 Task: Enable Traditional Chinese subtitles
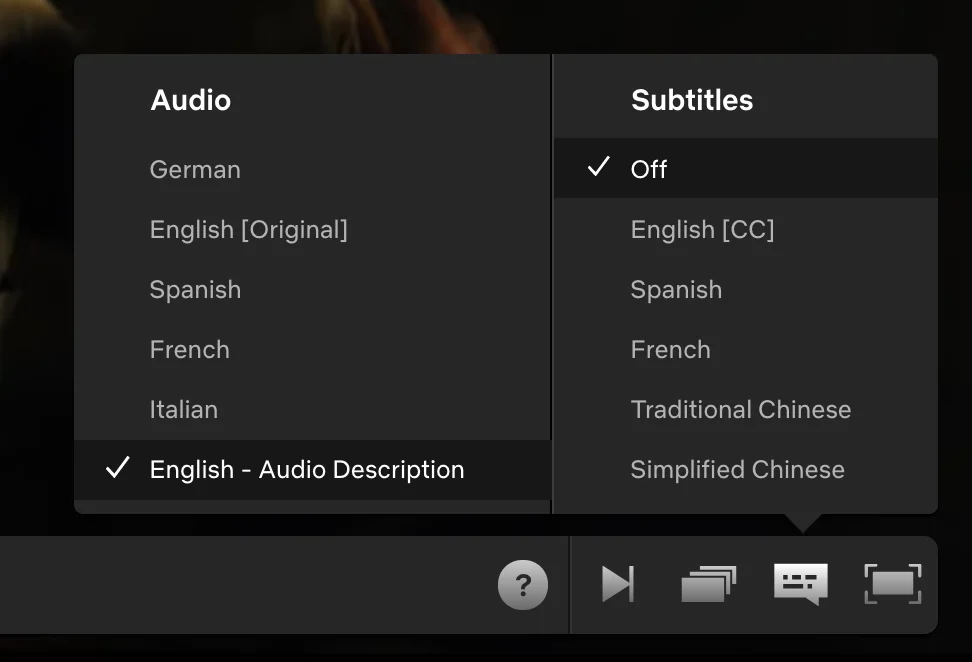(741, 410)
